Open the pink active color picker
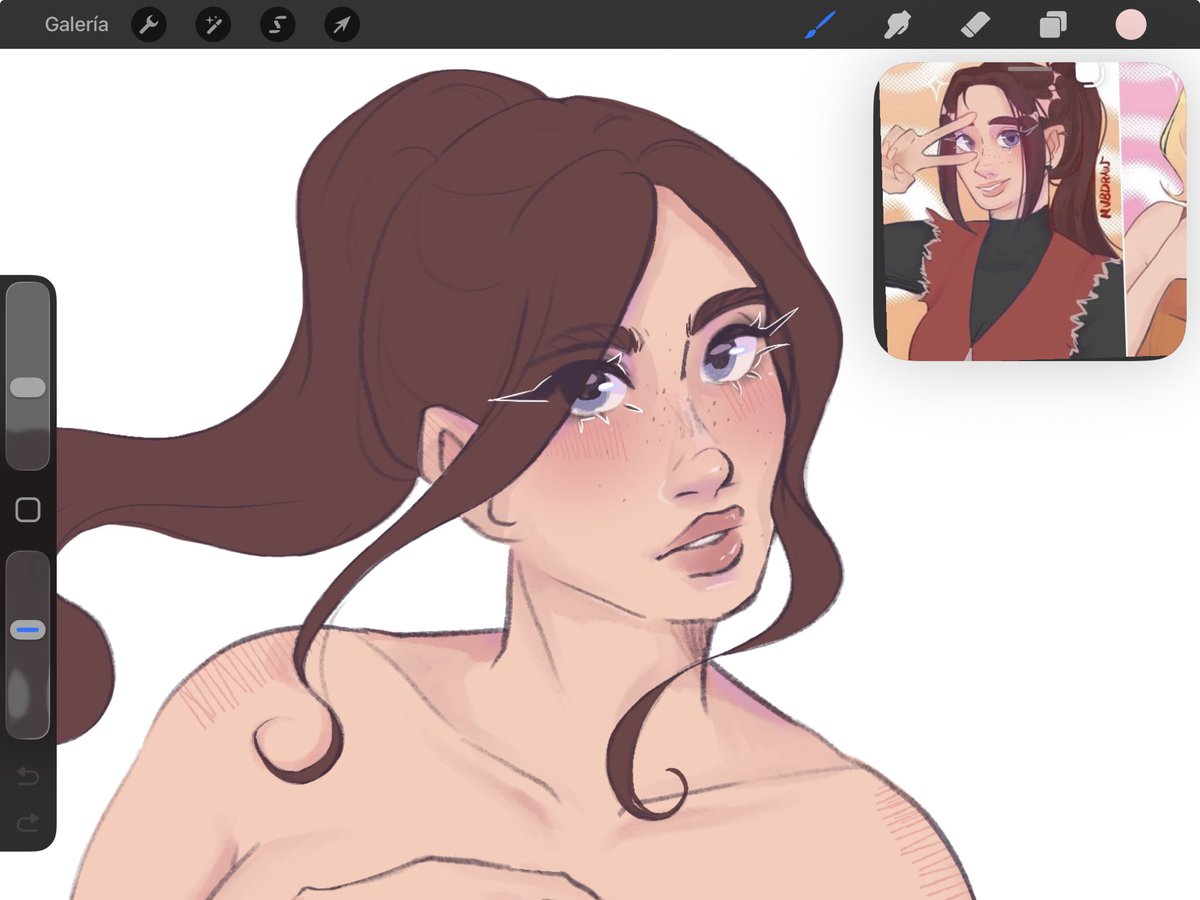Viewport: 1200px width, 900px height. pos(1131,25)
